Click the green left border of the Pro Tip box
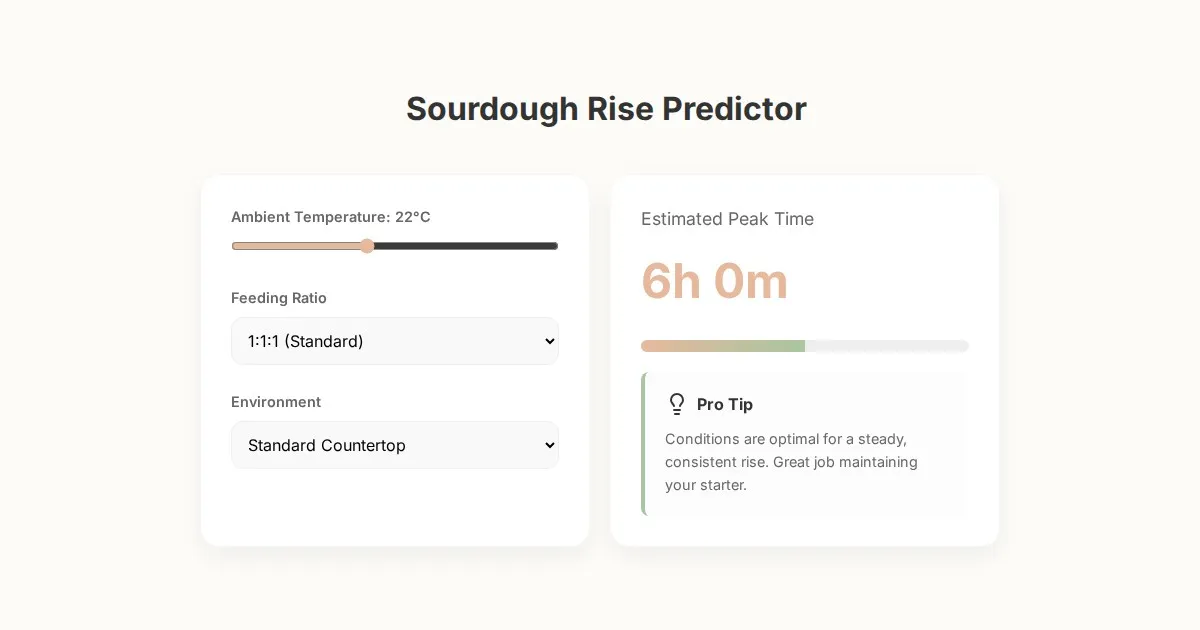Screen dimensions: 1200x630 tap(643, 444)
